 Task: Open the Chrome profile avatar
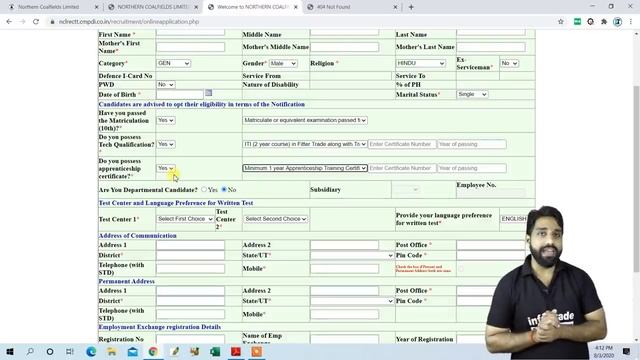tap(618, 22)
